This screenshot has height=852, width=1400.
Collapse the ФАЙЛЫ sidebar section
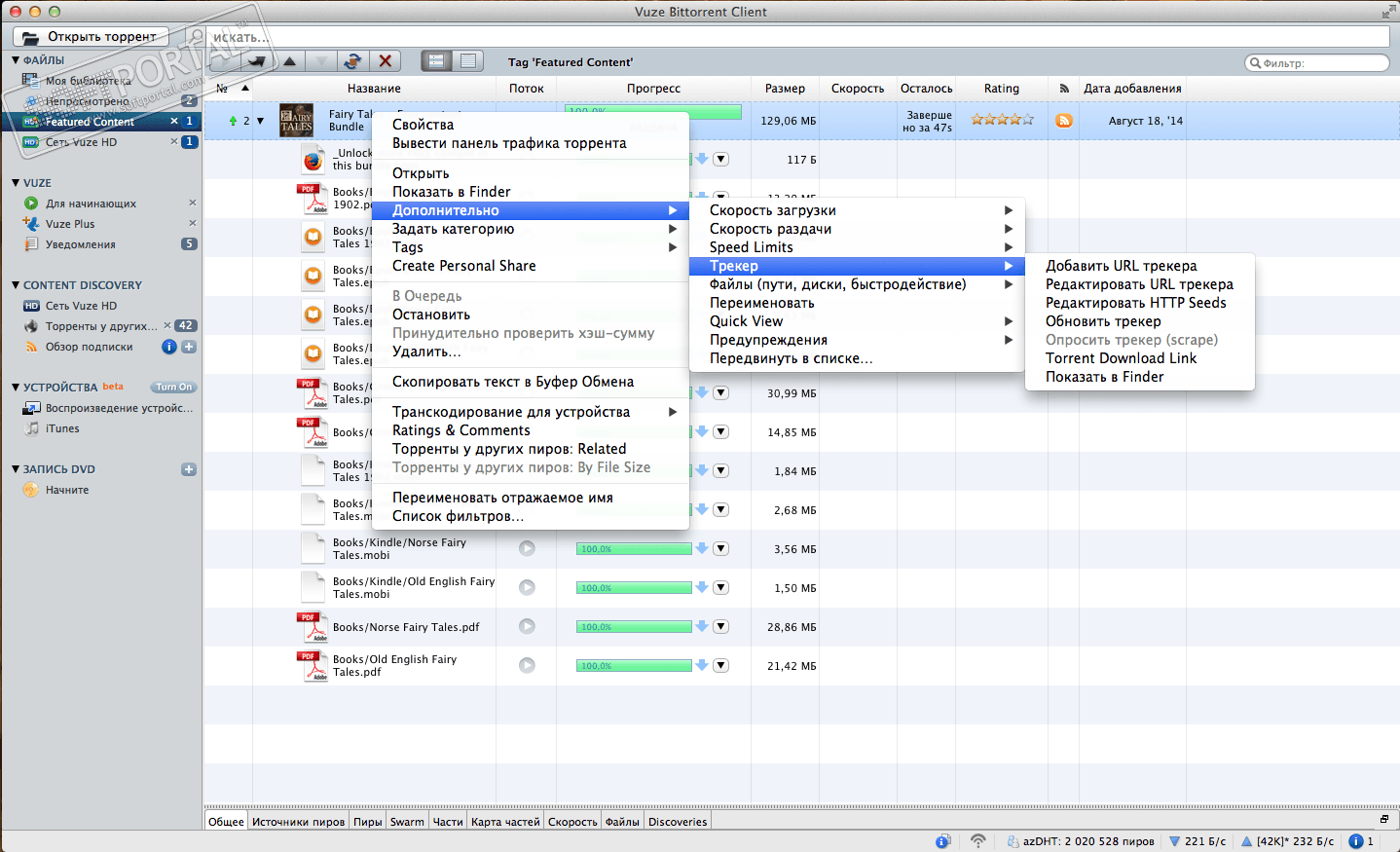(16, 60)
